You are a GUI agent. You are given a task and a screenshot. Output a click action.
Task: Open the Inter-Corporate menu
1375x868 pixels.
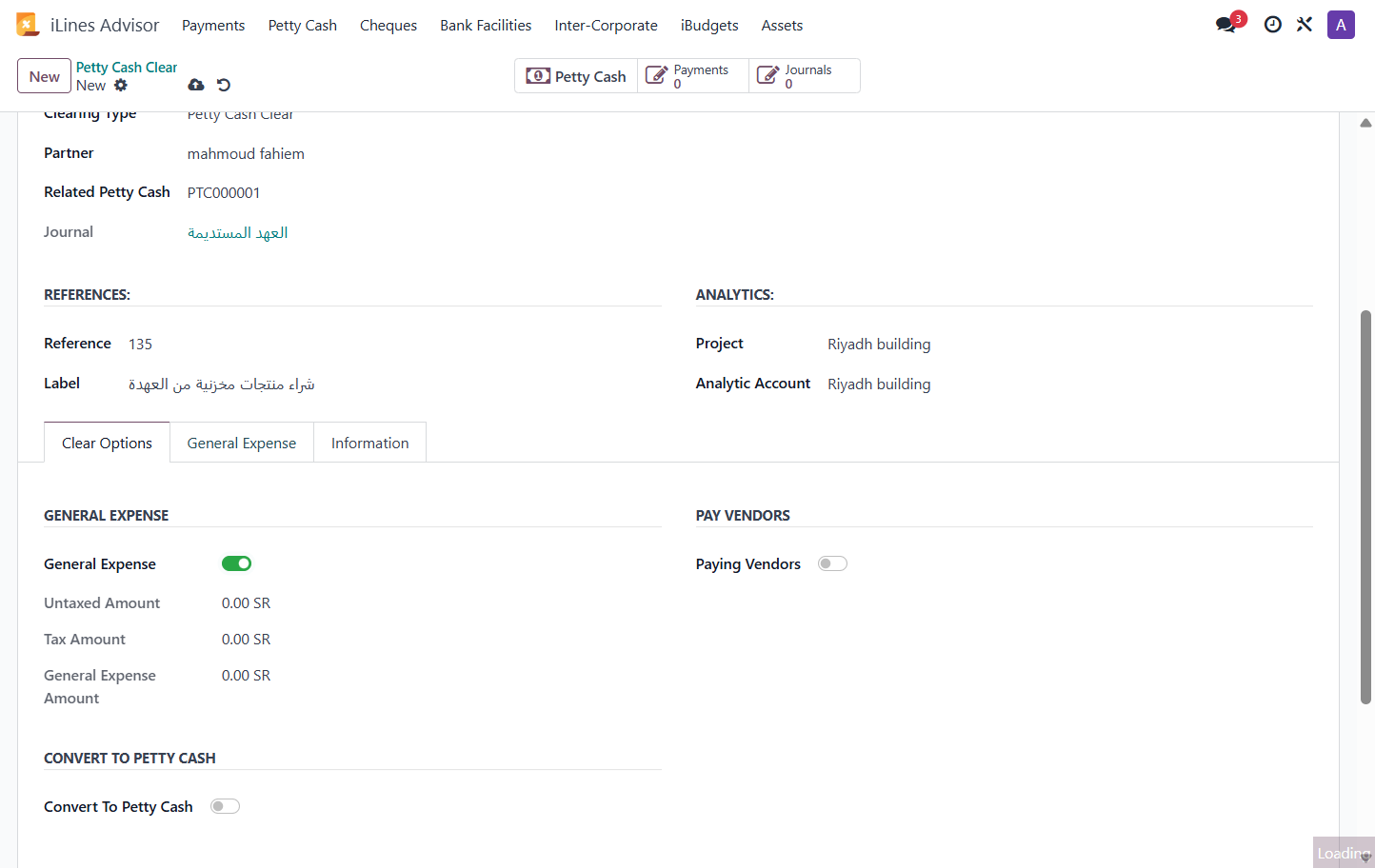click(606, 26)
